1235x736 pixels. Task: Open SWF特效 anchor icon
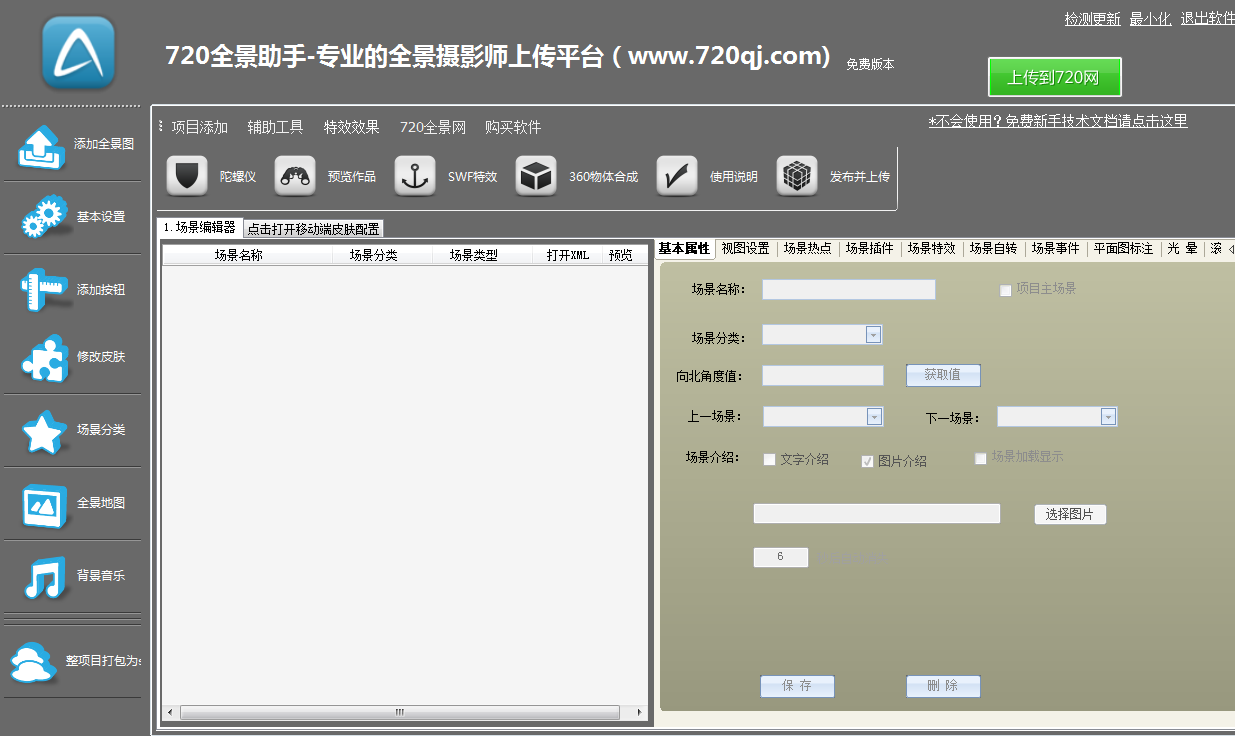point(415,176)
